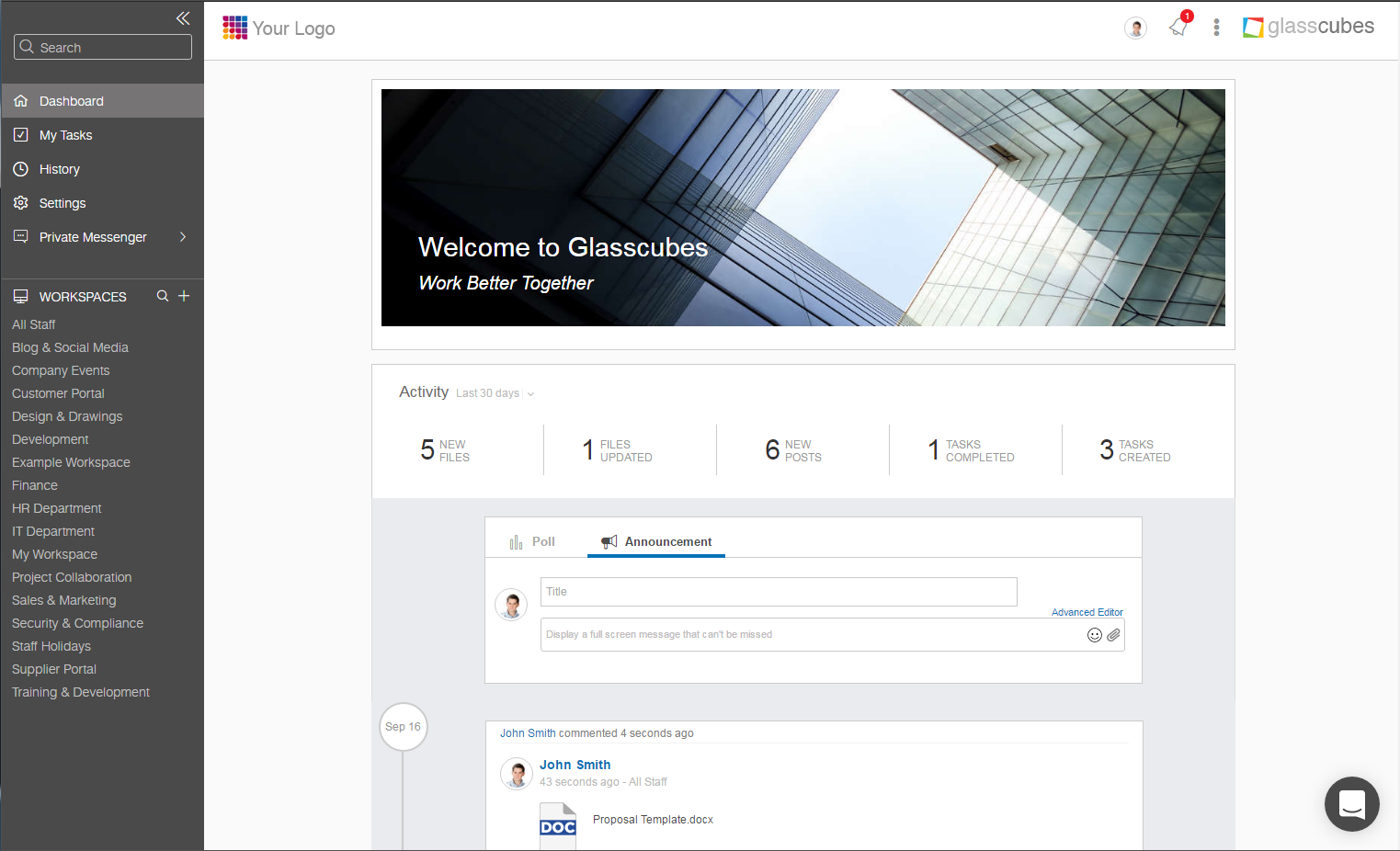Expand Private Messenger with its chevron

pyautogui.click(x=182, y=236)
